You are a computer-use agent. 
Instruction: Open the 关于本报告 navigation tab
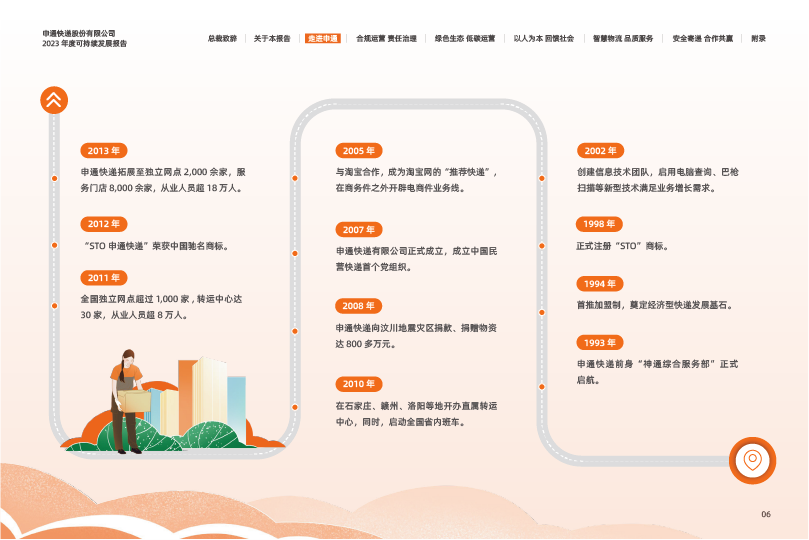(272, 38)
